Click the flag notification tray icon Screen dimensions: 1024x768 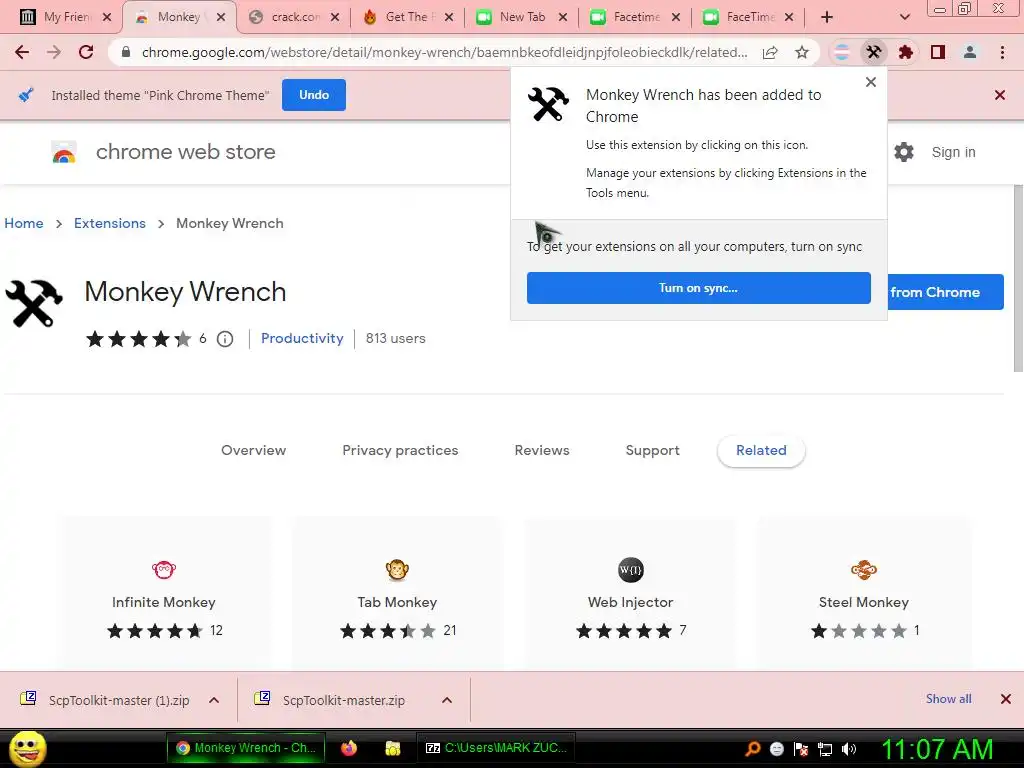pyautogui.click(x=801, y=749)
